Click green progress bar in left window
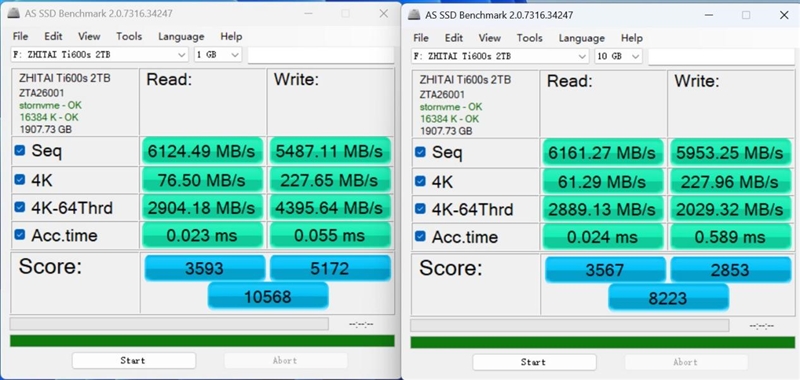 click(202, 341)
